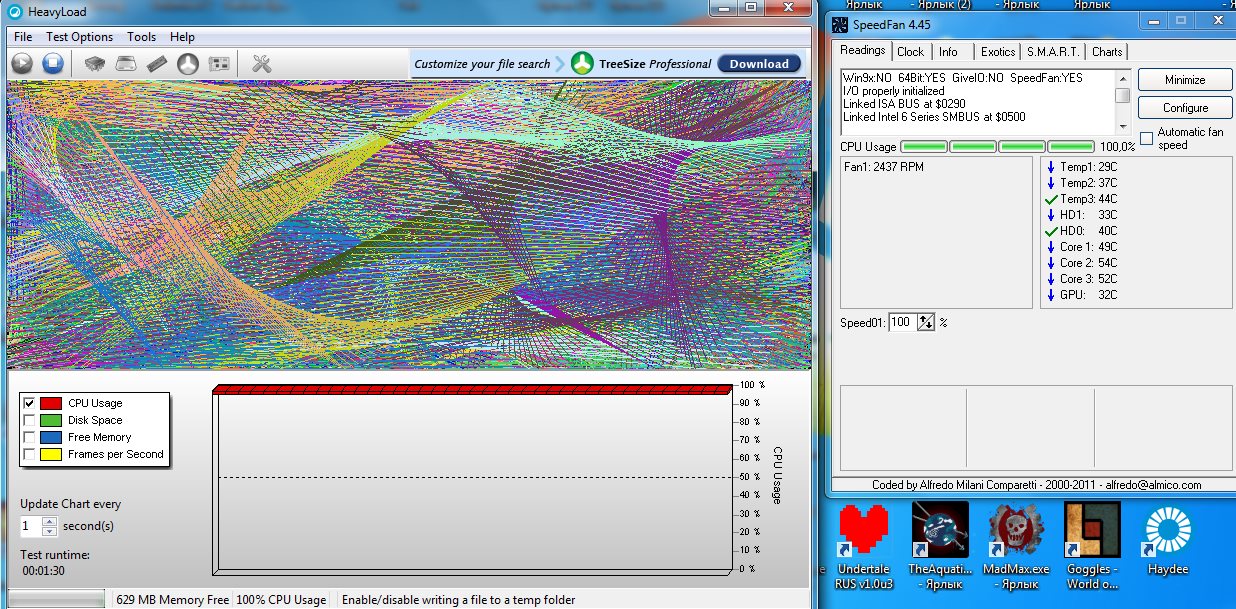Select the TheAquatic desktop shortcut

(x=938, y=545)
